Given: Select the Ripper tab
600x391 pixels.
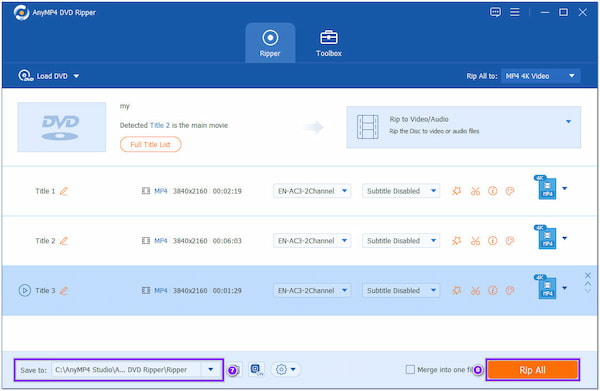Looking at the screenshot, I should pos(270,43).
